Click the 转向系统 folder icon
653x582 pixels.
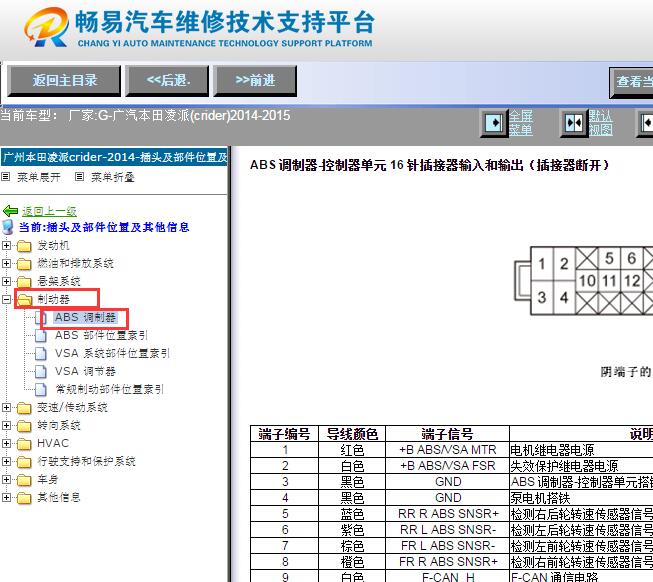[24, 426]
